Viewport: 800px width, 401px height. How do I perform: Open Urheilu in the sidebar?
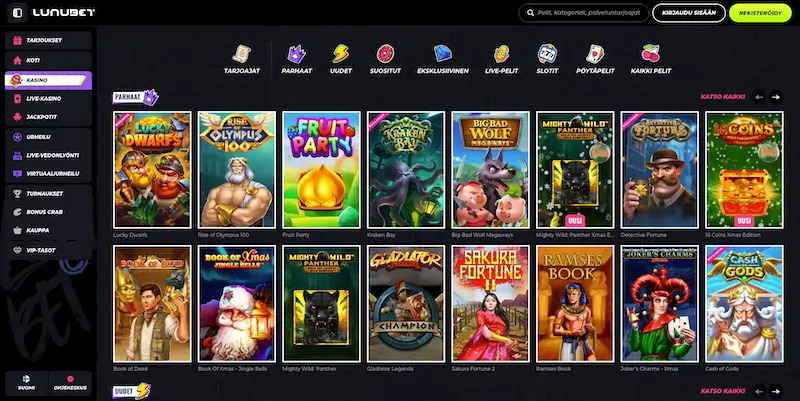click(48, 137)
